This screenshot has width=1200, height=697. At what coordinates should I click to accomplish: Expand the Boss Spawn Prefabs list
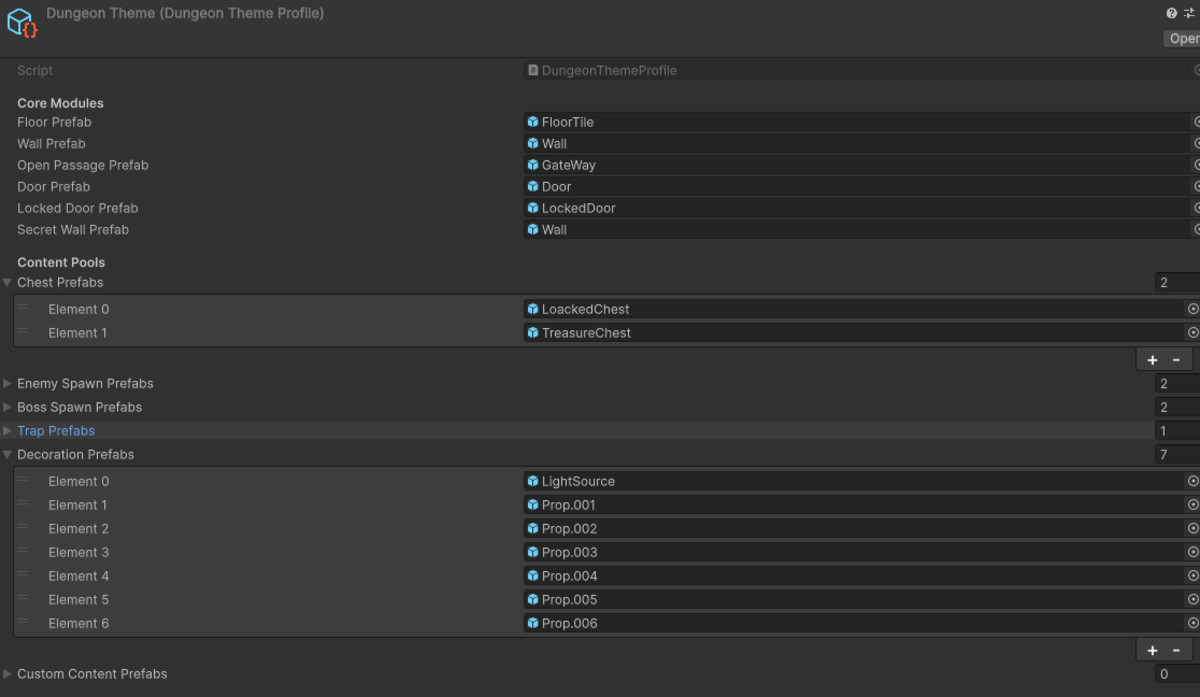click(x=7, y=408)
